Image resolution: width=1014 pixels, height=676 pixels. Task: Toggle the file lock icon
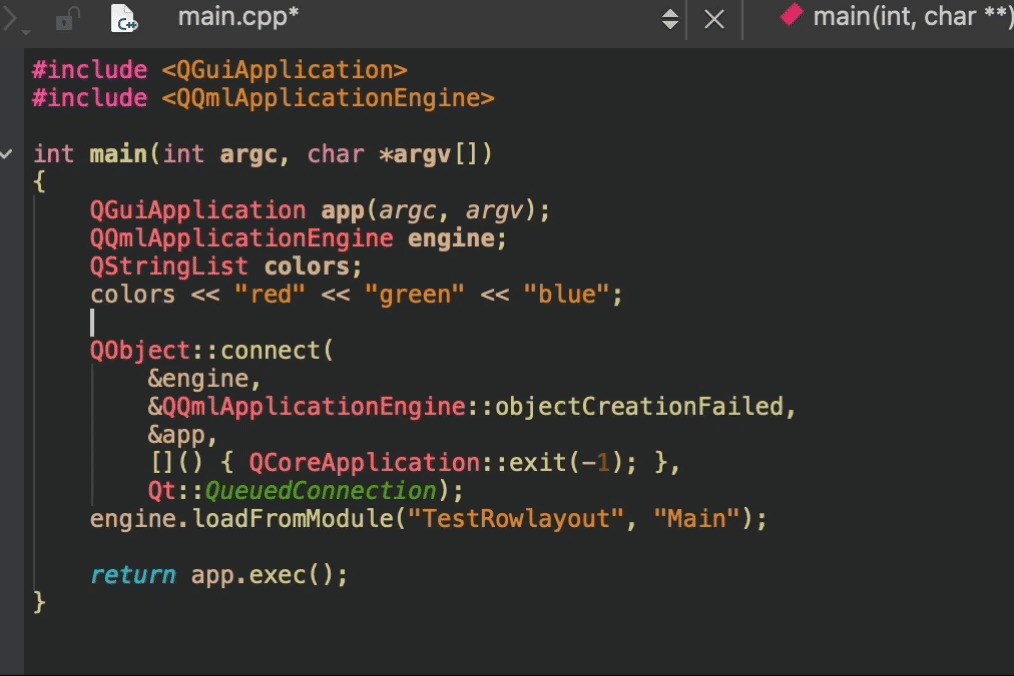click(67, 19)
